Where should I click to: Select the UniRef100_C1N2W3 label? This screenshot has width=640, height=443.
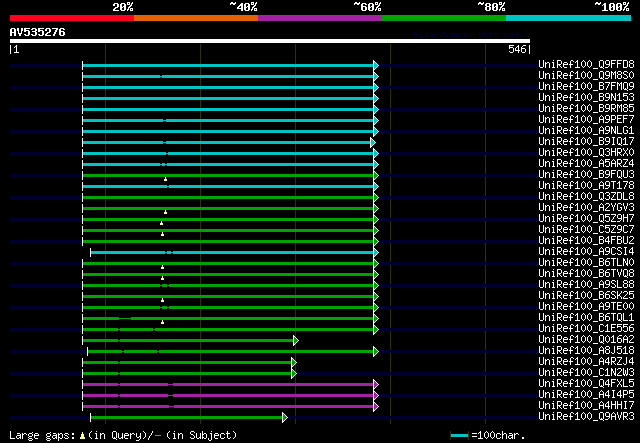coord(586,373)
